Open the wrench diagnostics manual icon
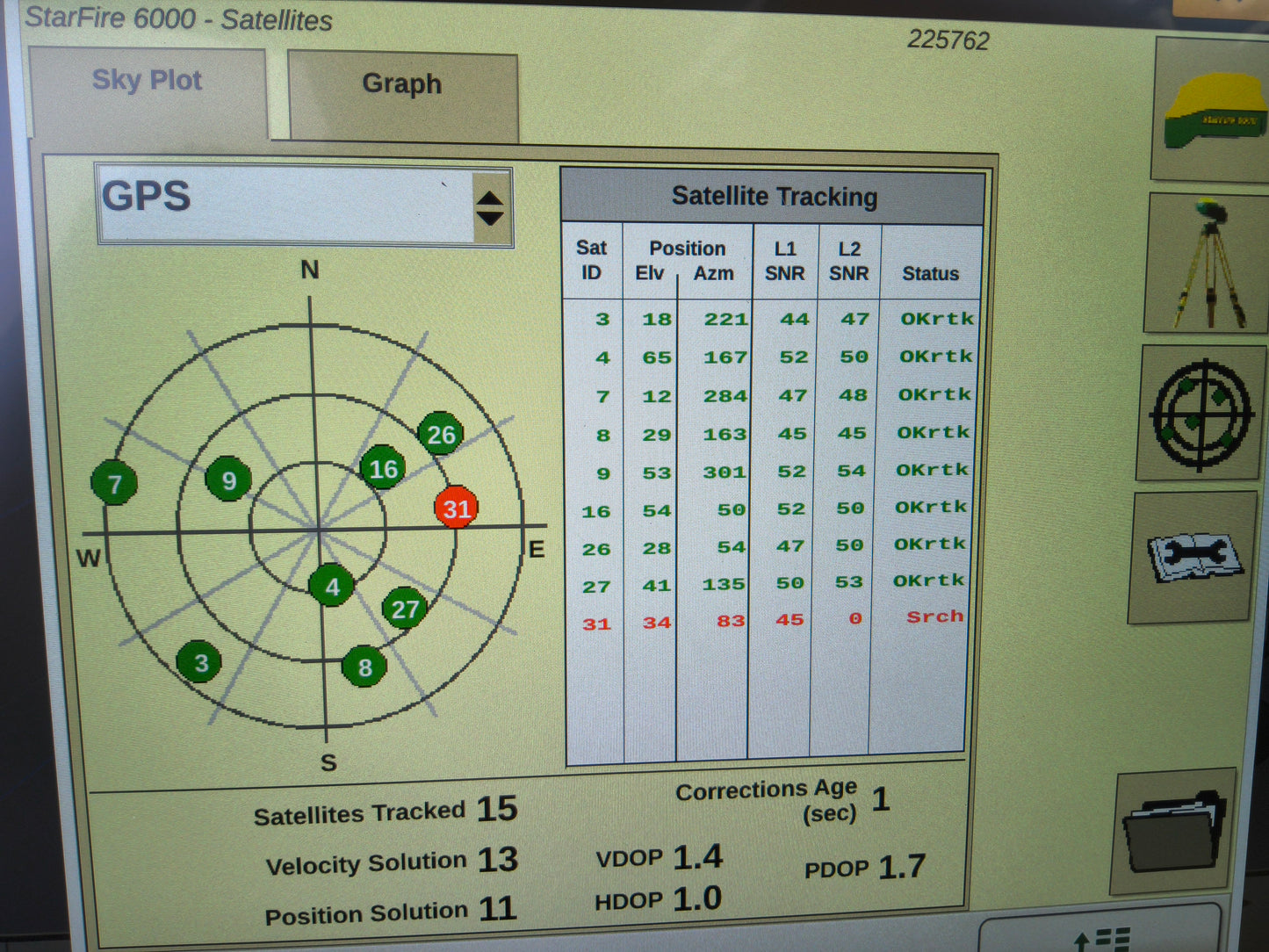 click(x=1194, y=558)
